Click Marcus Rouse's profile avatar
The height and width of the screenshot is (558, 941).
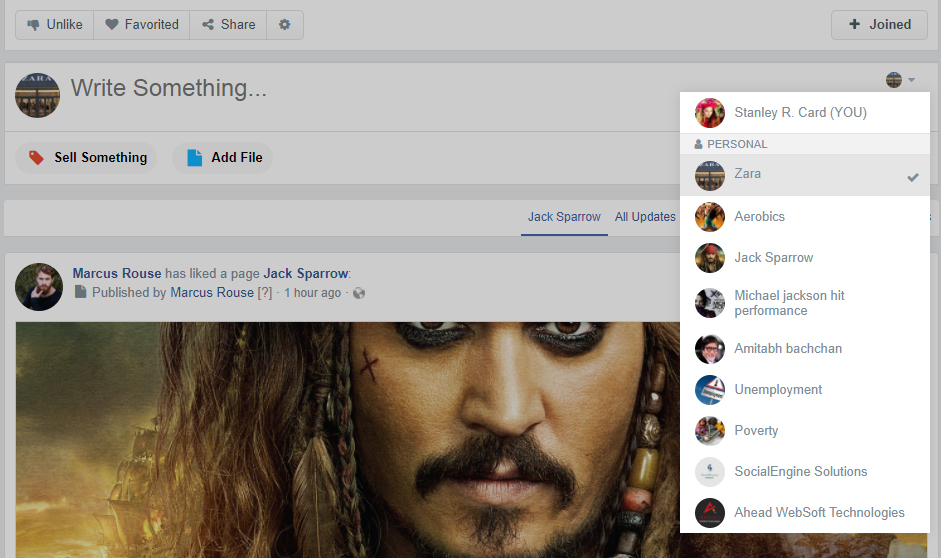pyautogui.click(x=39, y=286)
